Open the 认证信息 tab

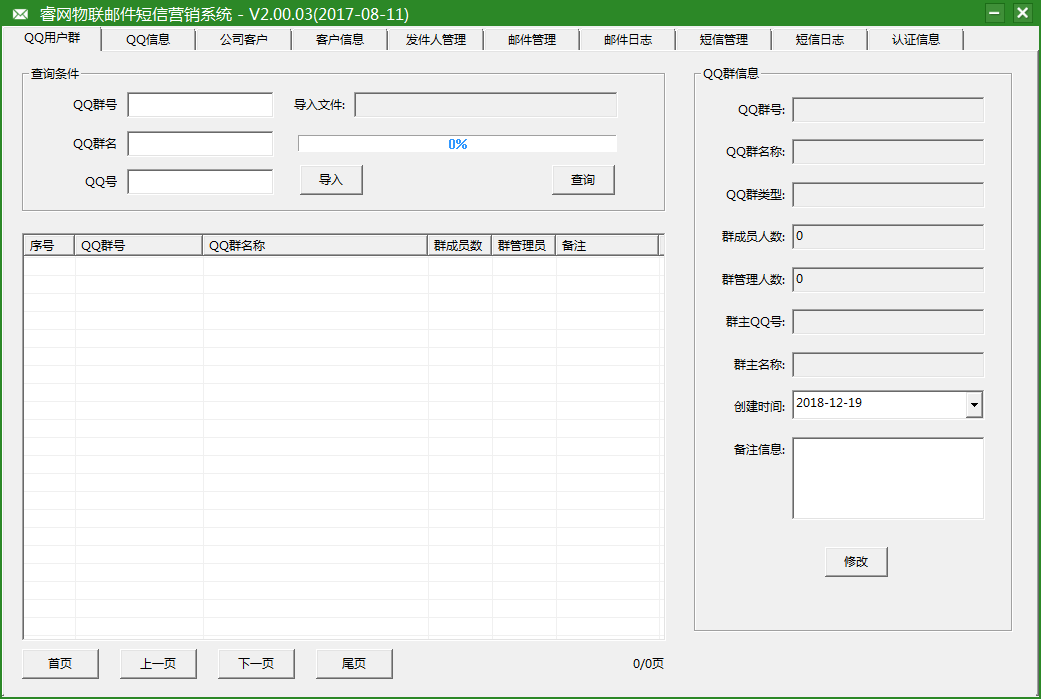click(915, 39)
